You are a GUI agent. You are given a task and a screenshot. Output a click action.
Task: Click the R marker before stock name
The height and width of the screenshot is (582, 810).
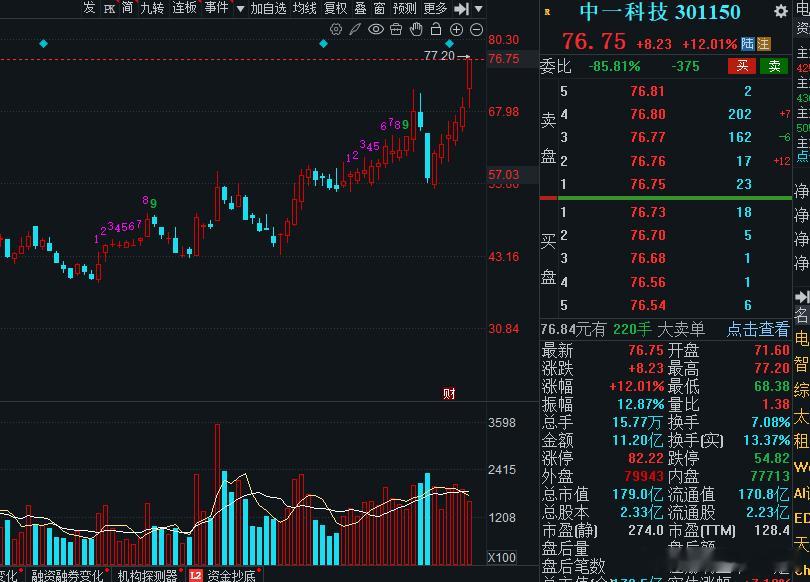pos(547,12)
